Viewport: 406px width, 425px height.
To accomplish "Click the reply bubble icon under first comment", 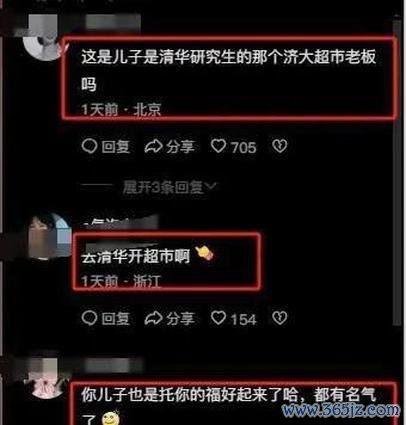I will click(x=89, y=146).
